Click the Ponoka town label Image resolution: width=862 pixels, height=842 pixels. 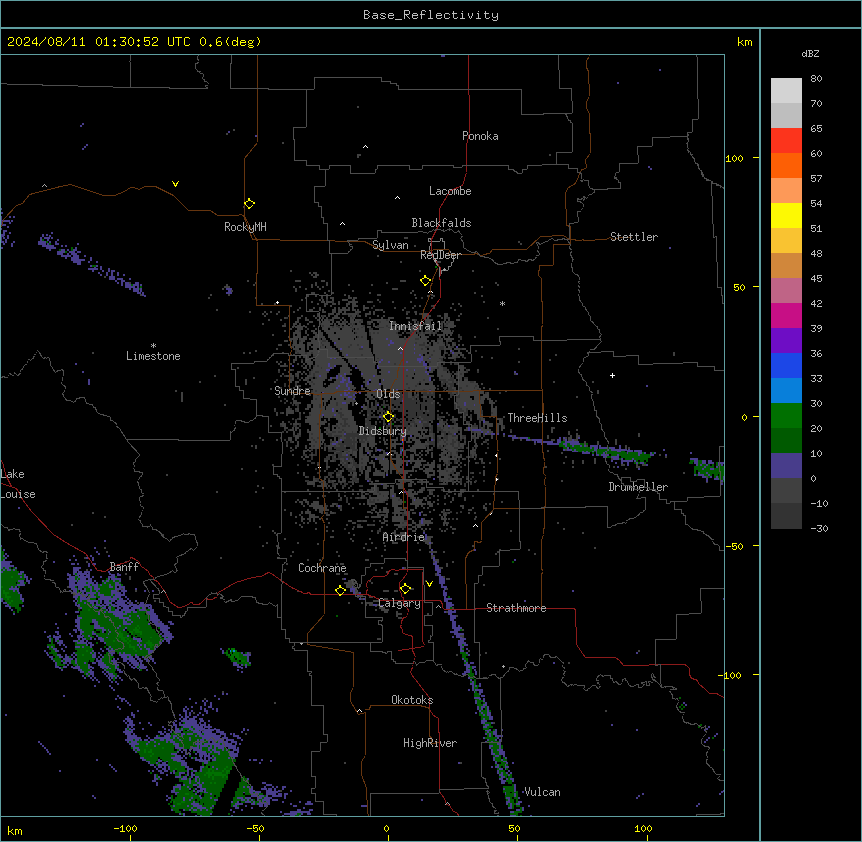click(x=480, y=136)
